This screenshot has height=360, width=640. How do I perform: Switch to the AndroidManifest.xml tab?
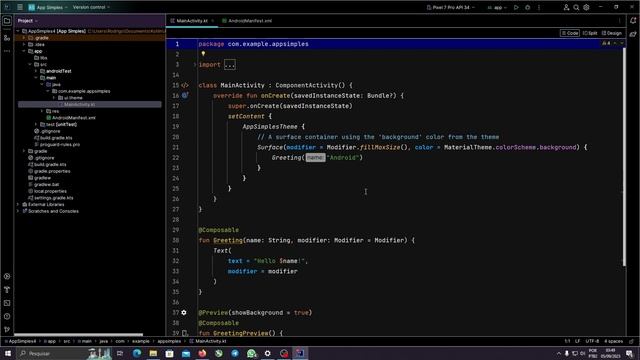(247, 20)
